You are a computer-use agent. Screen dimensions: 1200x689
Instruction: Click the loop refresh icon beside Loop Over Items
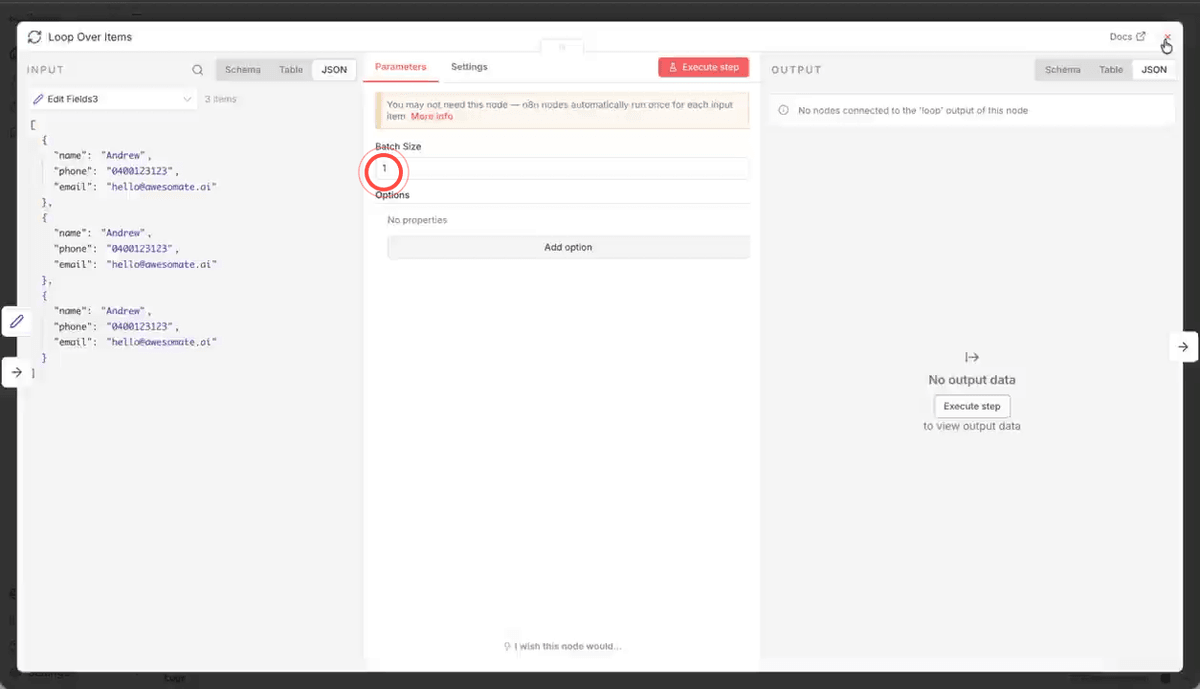(x=34, y=36)
